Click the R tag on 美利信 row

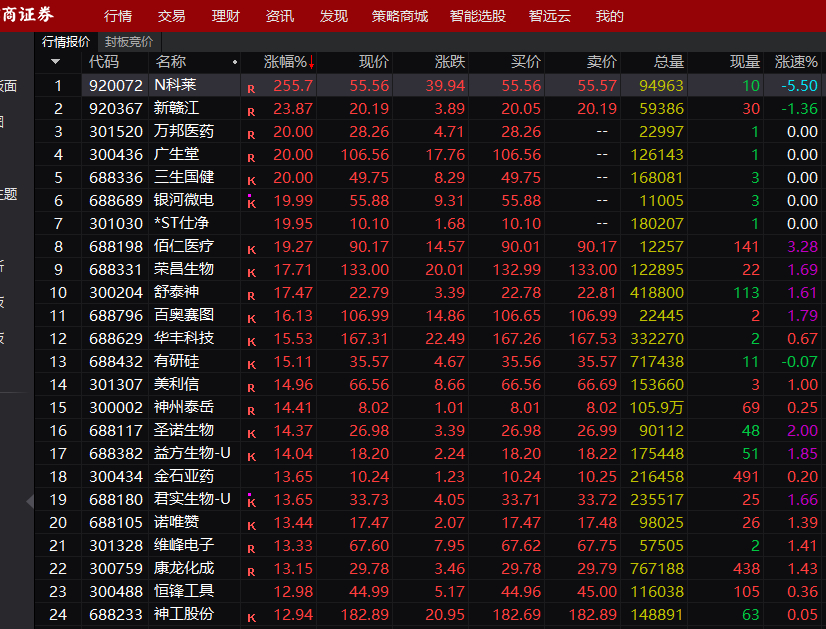(x=251, y=388)
